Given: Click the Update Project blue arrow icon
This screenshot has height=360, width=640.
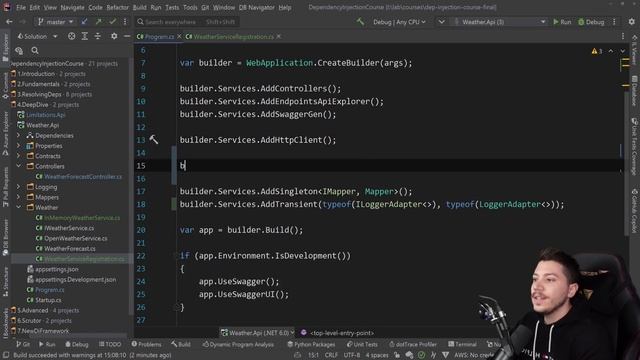Looking at the screenshot, I should click(84, 22).
